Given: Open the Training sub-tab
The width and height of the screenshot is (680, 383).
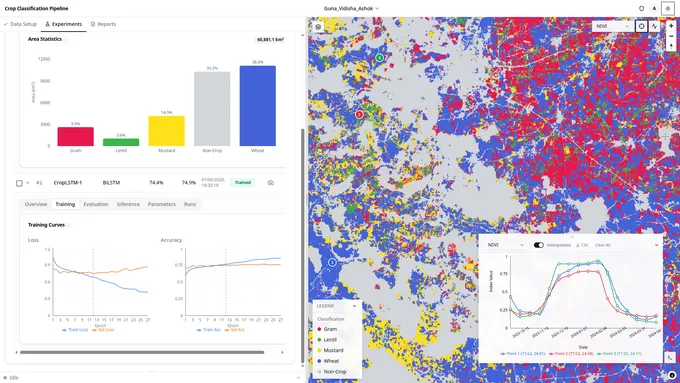Looking at the screenshot, I should [x=65, y=204].
